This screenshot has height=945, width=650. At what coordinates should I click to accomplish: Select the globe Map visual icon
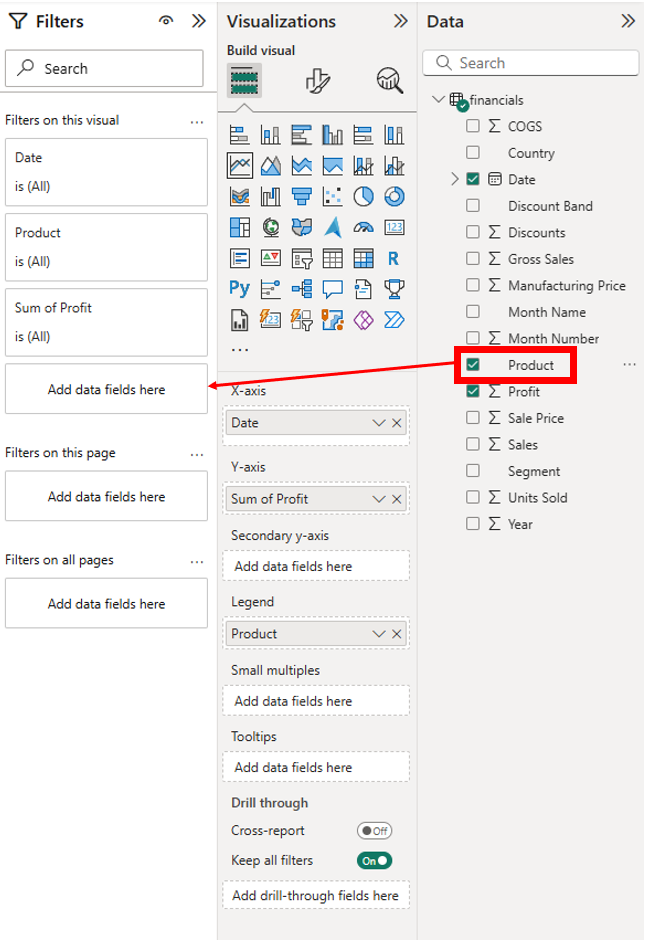coord(270,227)
